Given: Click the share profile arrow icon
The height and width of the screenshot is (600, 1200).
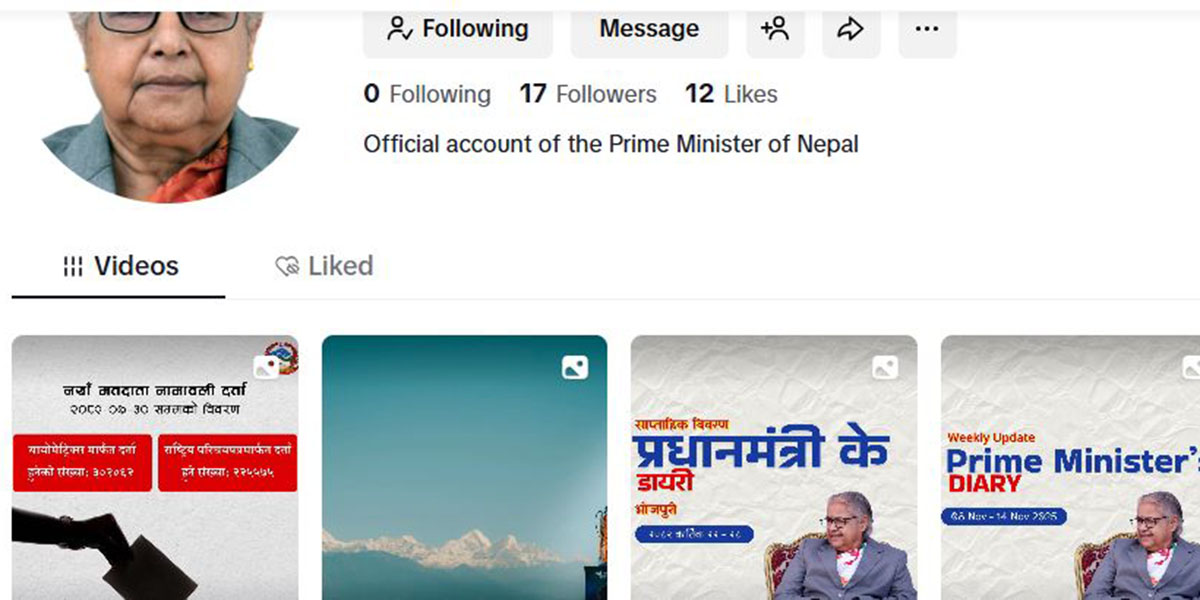Looking at the screenshot, I should (851, 29).
